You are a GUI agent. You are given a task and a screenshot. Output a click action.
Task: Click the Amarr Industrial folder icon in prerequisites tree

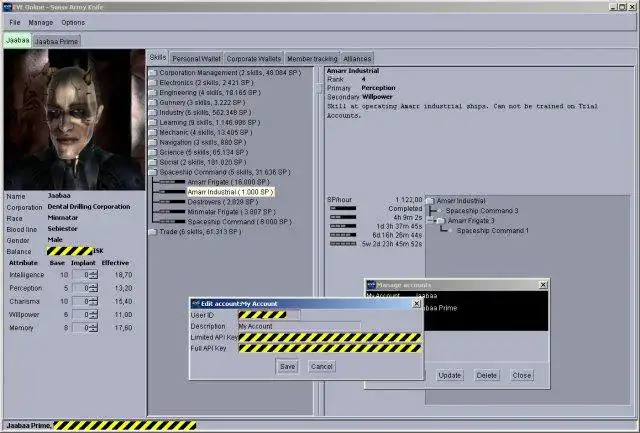point(430,201)
